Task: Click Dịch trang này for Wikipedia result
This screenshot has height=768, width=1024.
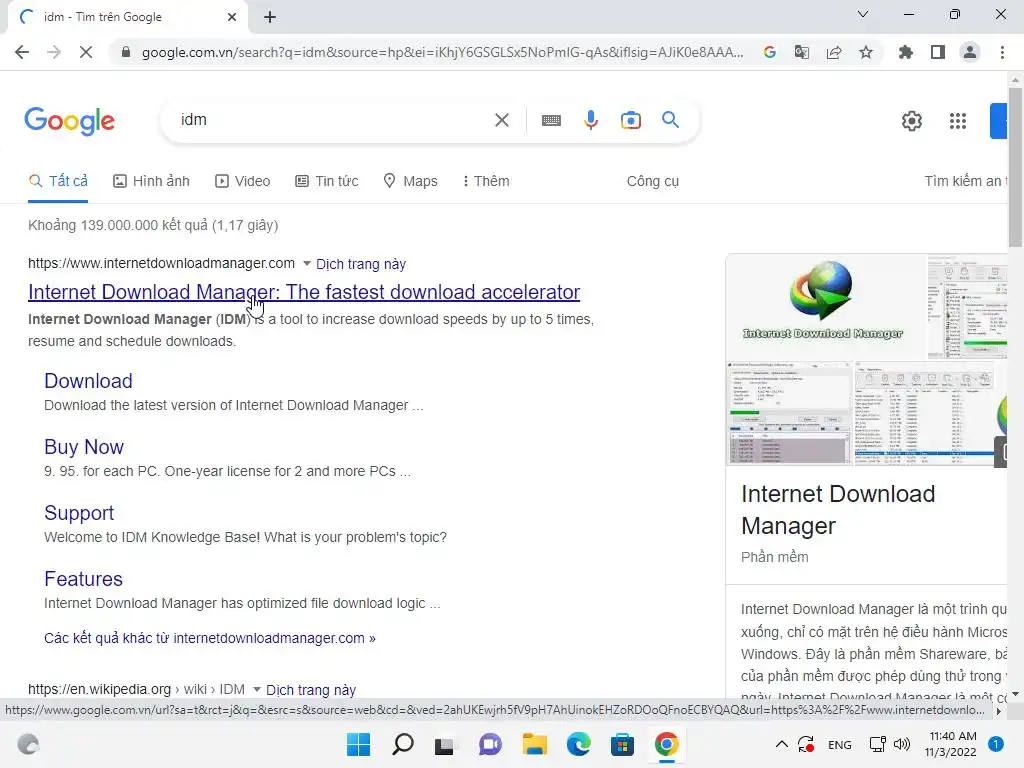Action: tap(311, 690)
